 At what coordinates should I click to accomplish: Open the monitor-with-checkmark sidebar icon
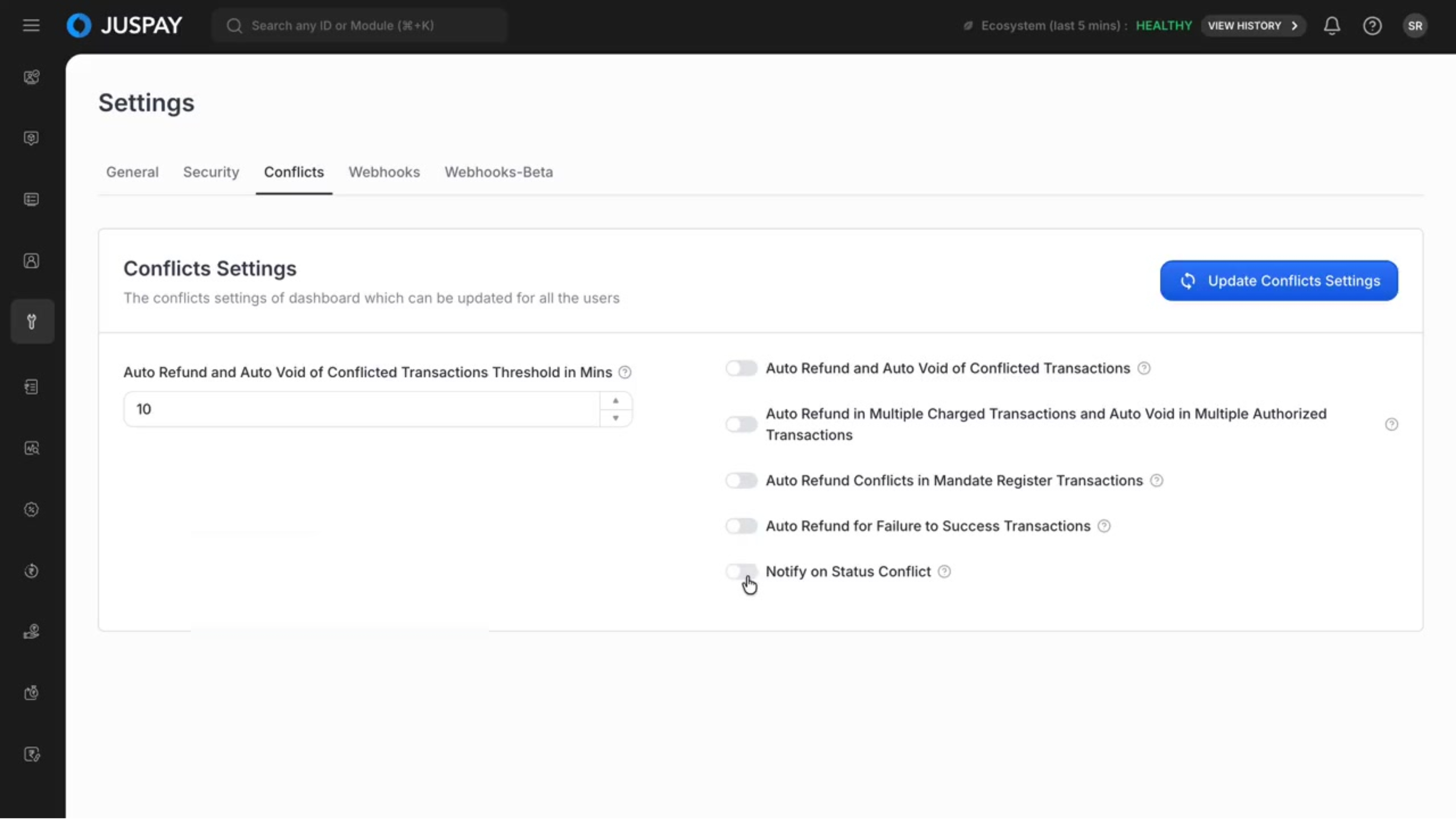point(32,77)
